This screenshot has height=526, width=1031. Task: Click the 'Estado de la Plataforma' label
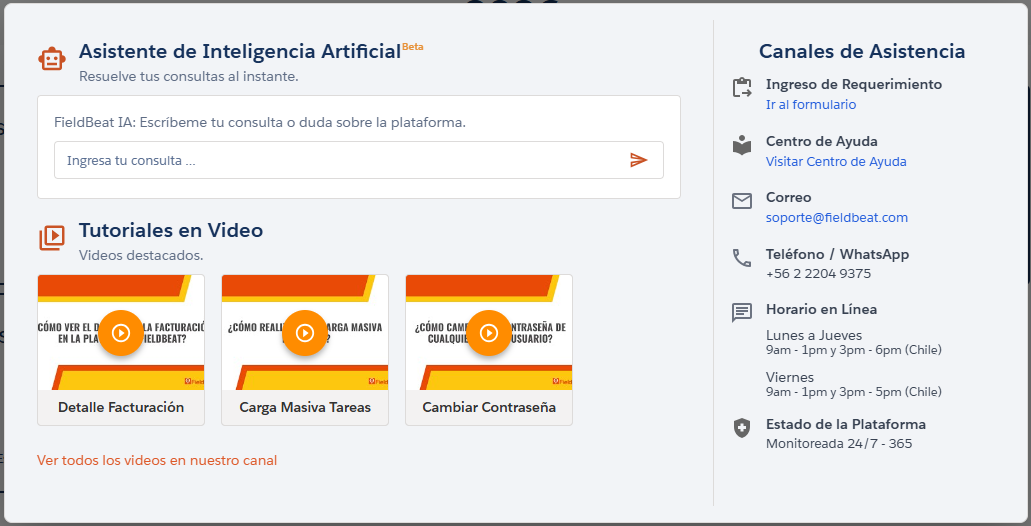846,424
